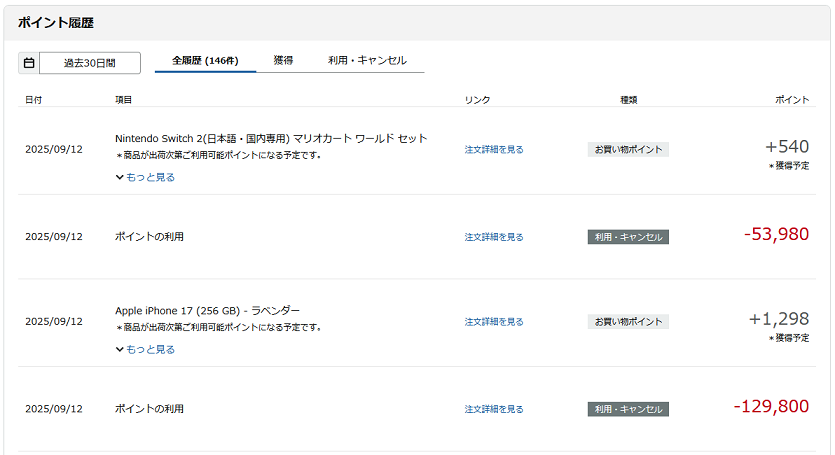View order details for Nintendo Switch 2
The image size is (835, 455).
pyautogui.click(x=494, y=150)
